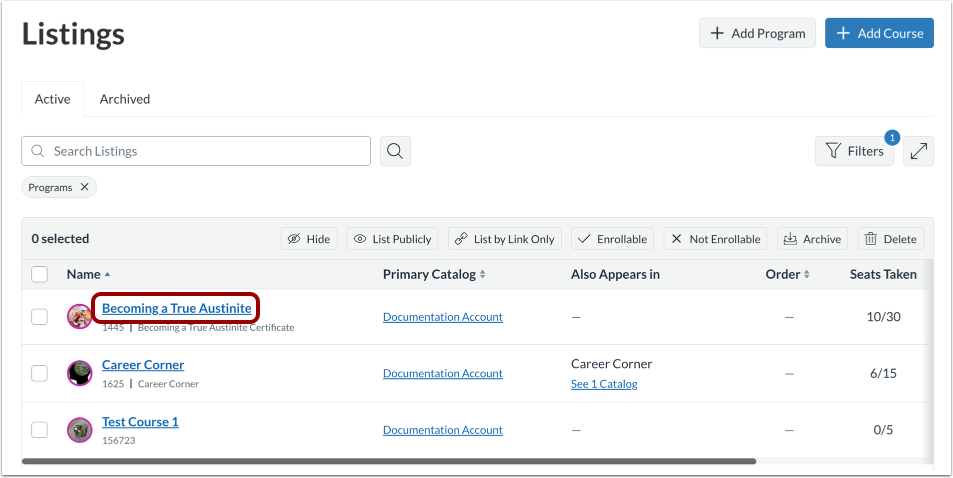Image resolution: width=953 pixels, height=478 pixels.
Task: Click the Test Course 1 thumbnail
Action: 80,430
